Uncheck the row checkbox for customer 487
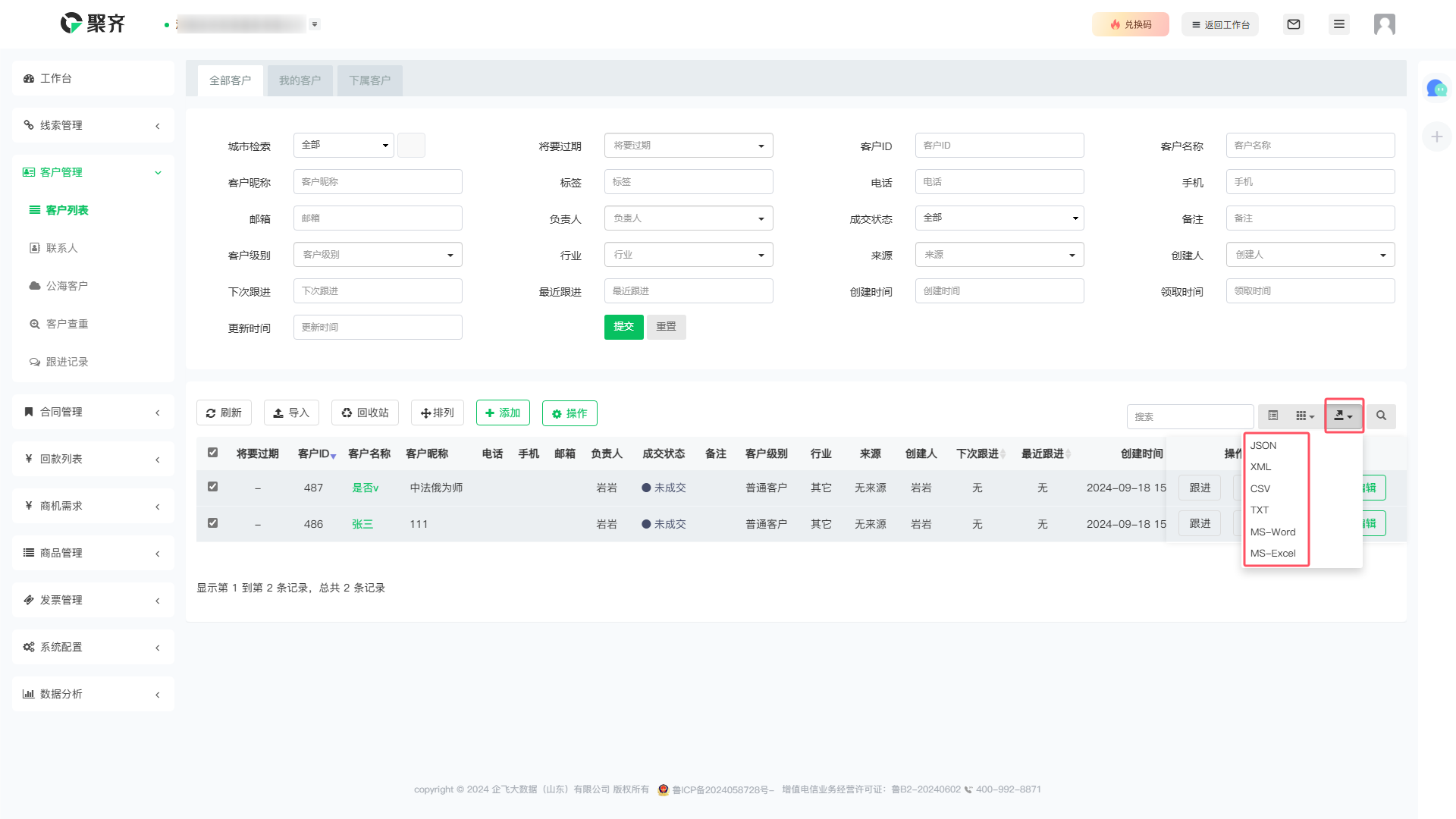Screen dimensions: 1456x819 click(213, 487)
